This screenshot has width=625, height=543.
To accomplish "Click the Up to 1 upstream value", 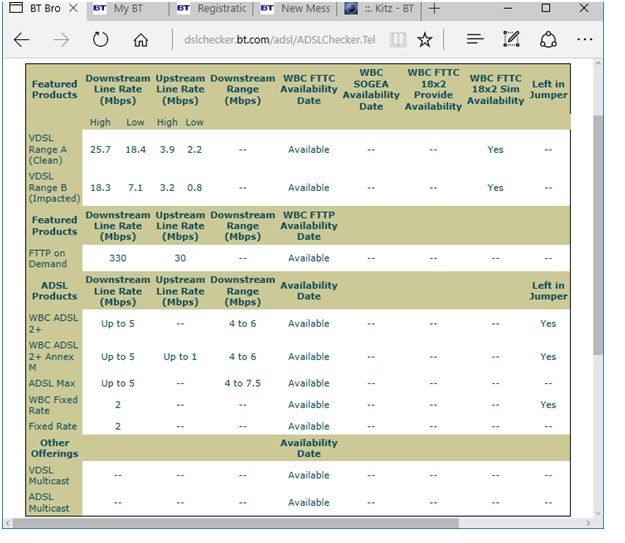I will (x=180, y=357).
